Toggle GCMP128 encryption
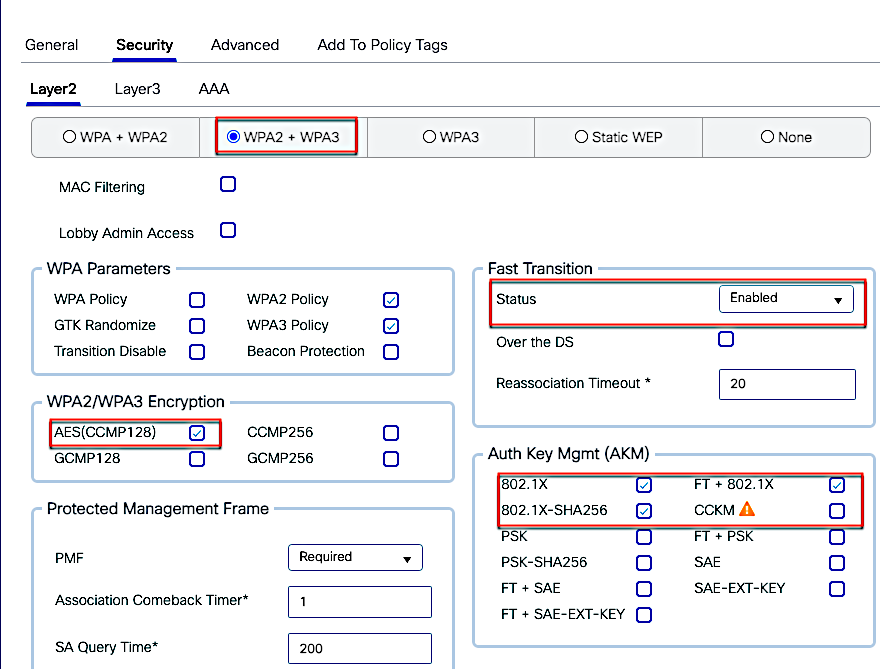This screenshot has height=669, width=880. [x=197, y=459]
